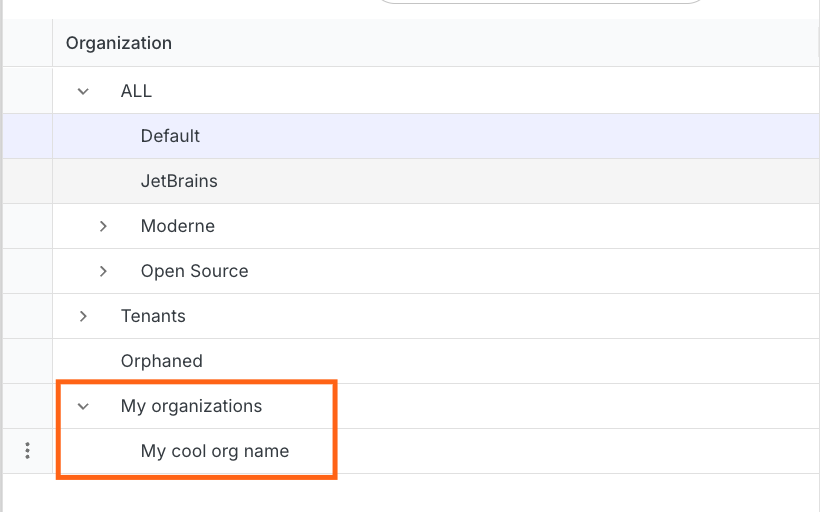Expand the Tenants group chevron
This screenshot has height=512, width=820.
84,316
